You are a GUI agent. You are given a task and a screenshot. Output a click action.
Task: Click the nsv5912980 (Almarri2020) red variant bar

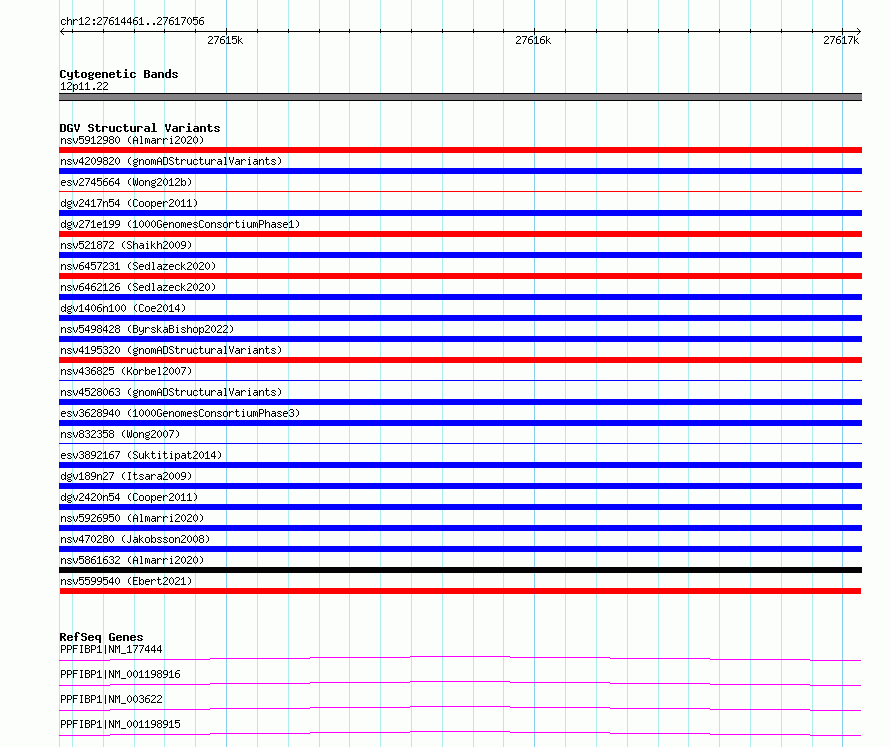point(460,150)
